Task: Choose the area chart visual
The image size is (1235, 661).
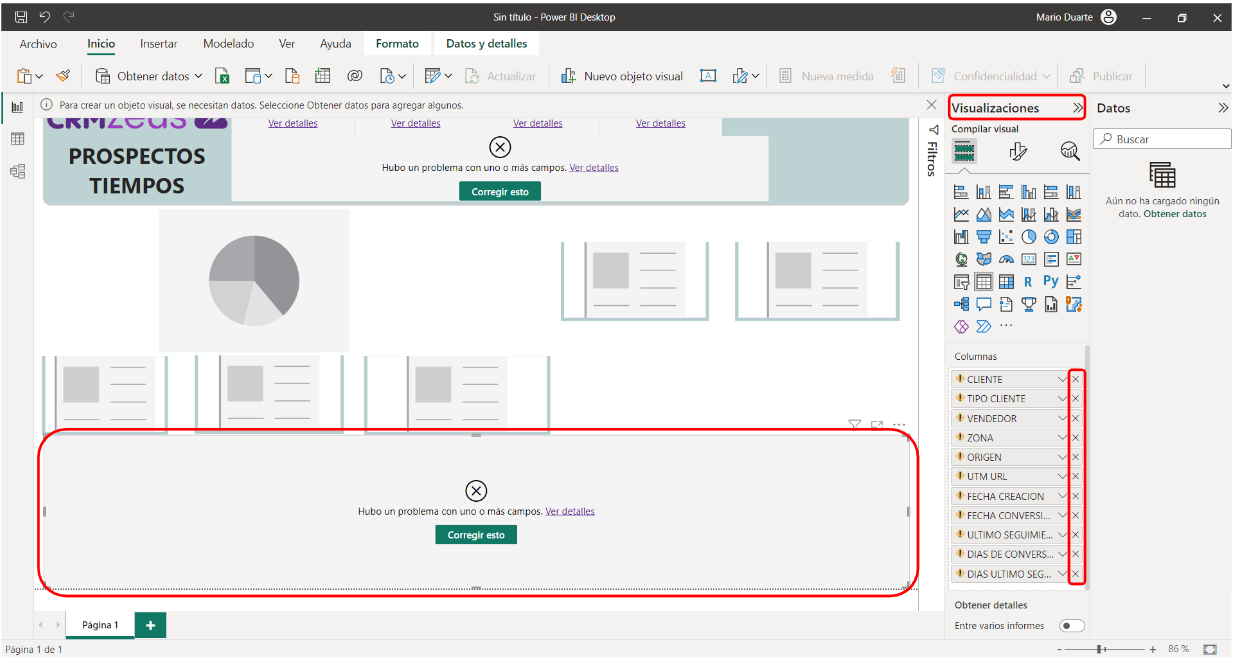Action: point(984,214)
